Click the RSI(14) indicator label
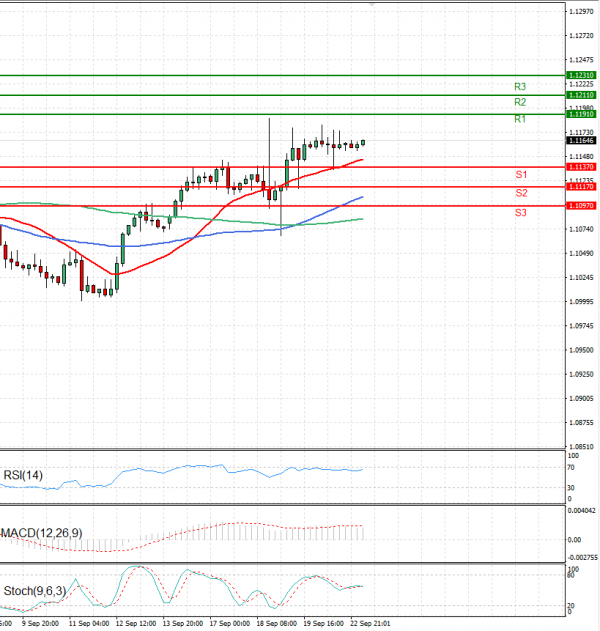The height and width of the screenshot is (631, 600). (24, 474)
